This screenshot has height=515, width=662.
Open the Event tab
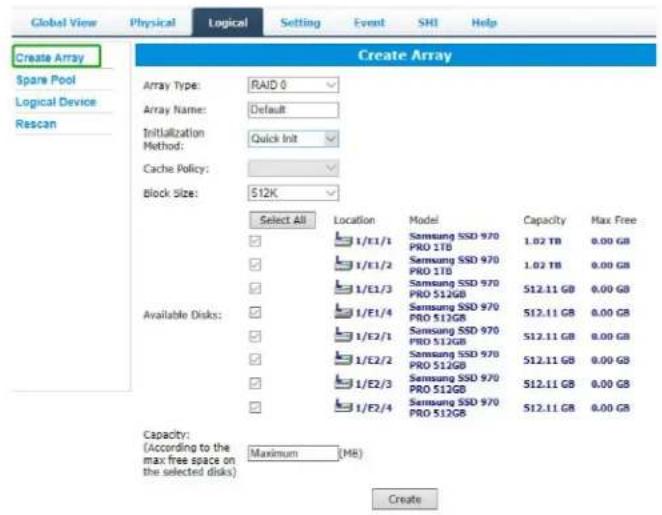369,22
